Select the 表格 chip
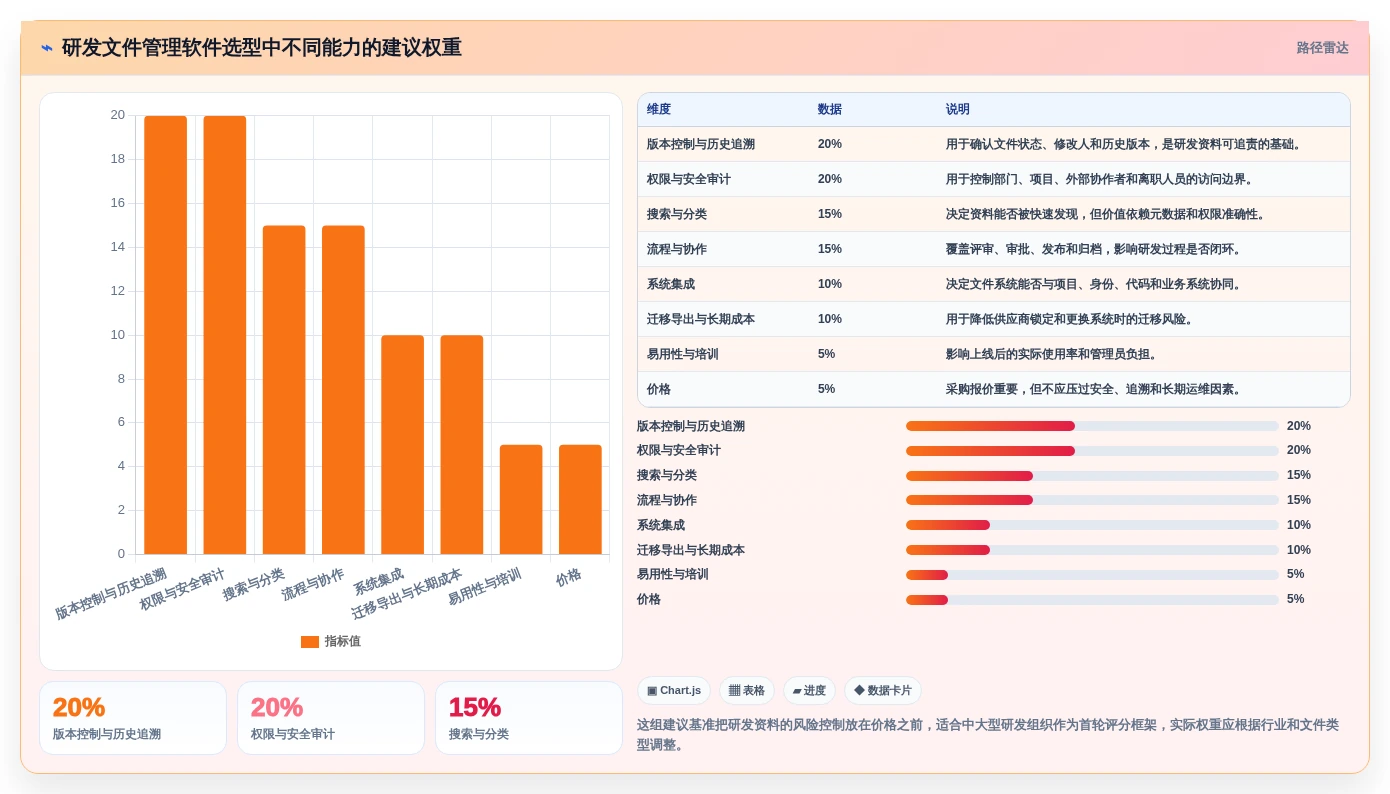 tap(747, 691)
